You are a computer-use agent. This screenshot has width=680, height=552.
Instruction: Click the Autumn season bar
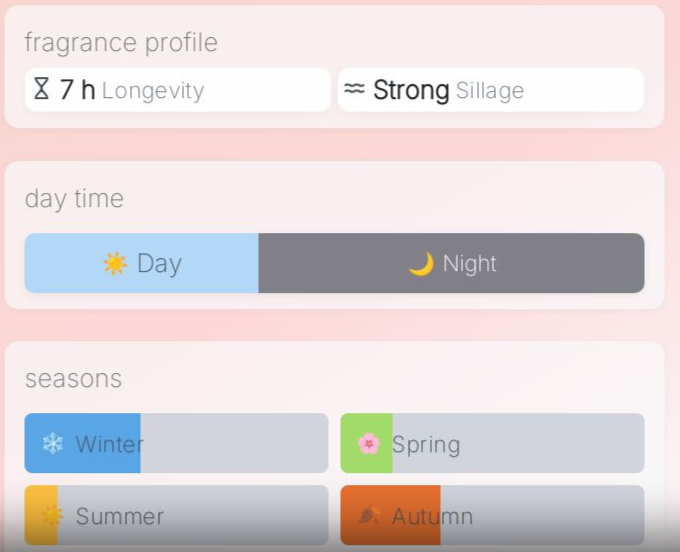tap(492, 516)
